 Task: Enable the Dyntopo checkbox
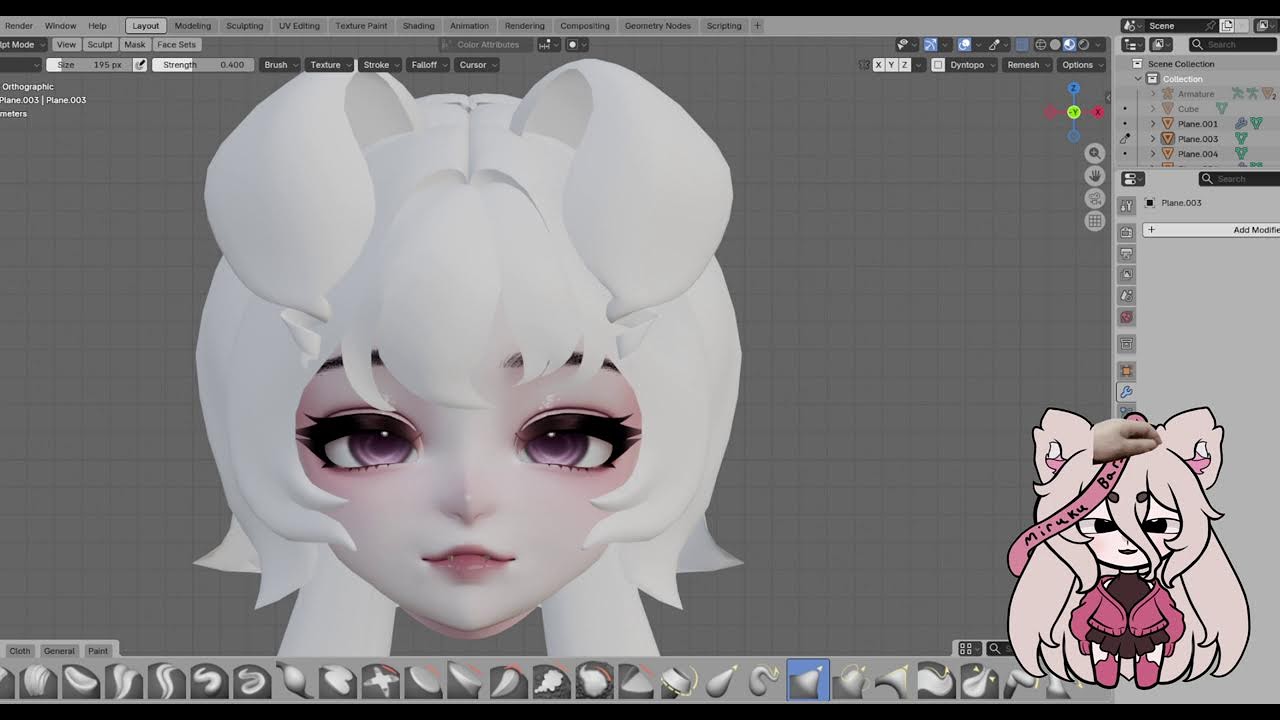coord(938,65)
